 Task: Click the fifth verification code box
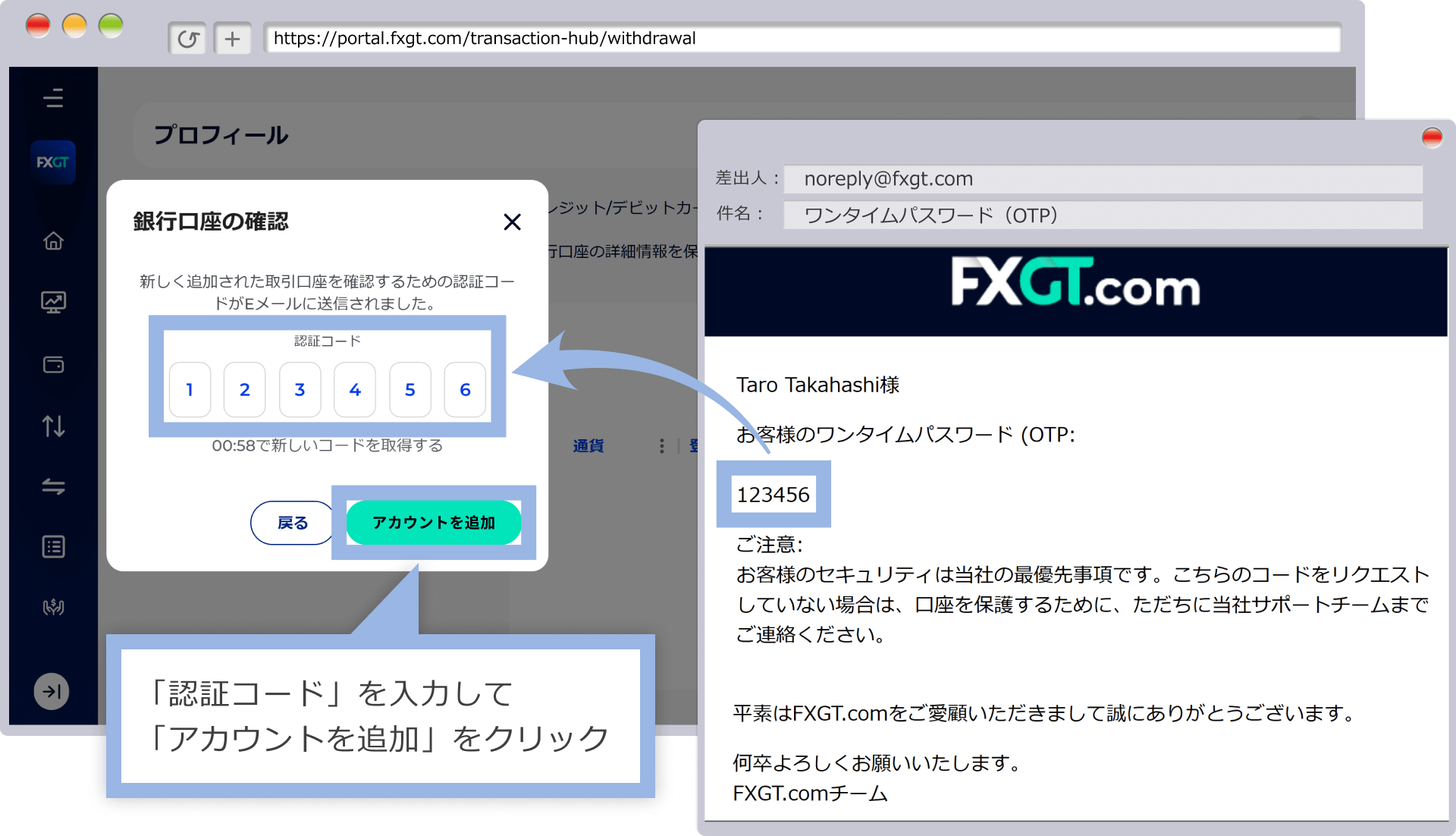(410, 390)
